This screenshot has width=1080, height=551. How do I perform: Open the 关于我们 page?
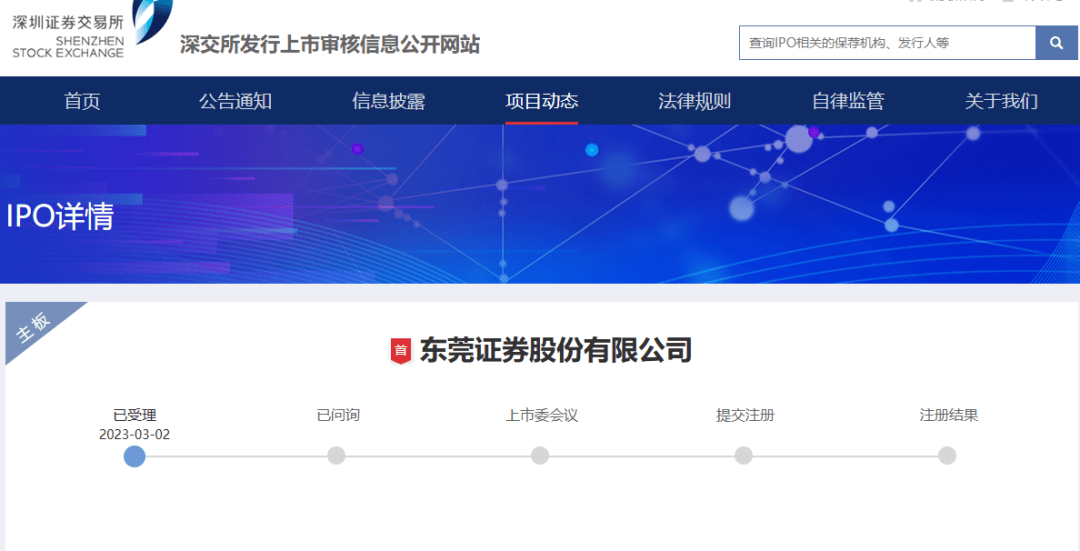[1000, 101]
